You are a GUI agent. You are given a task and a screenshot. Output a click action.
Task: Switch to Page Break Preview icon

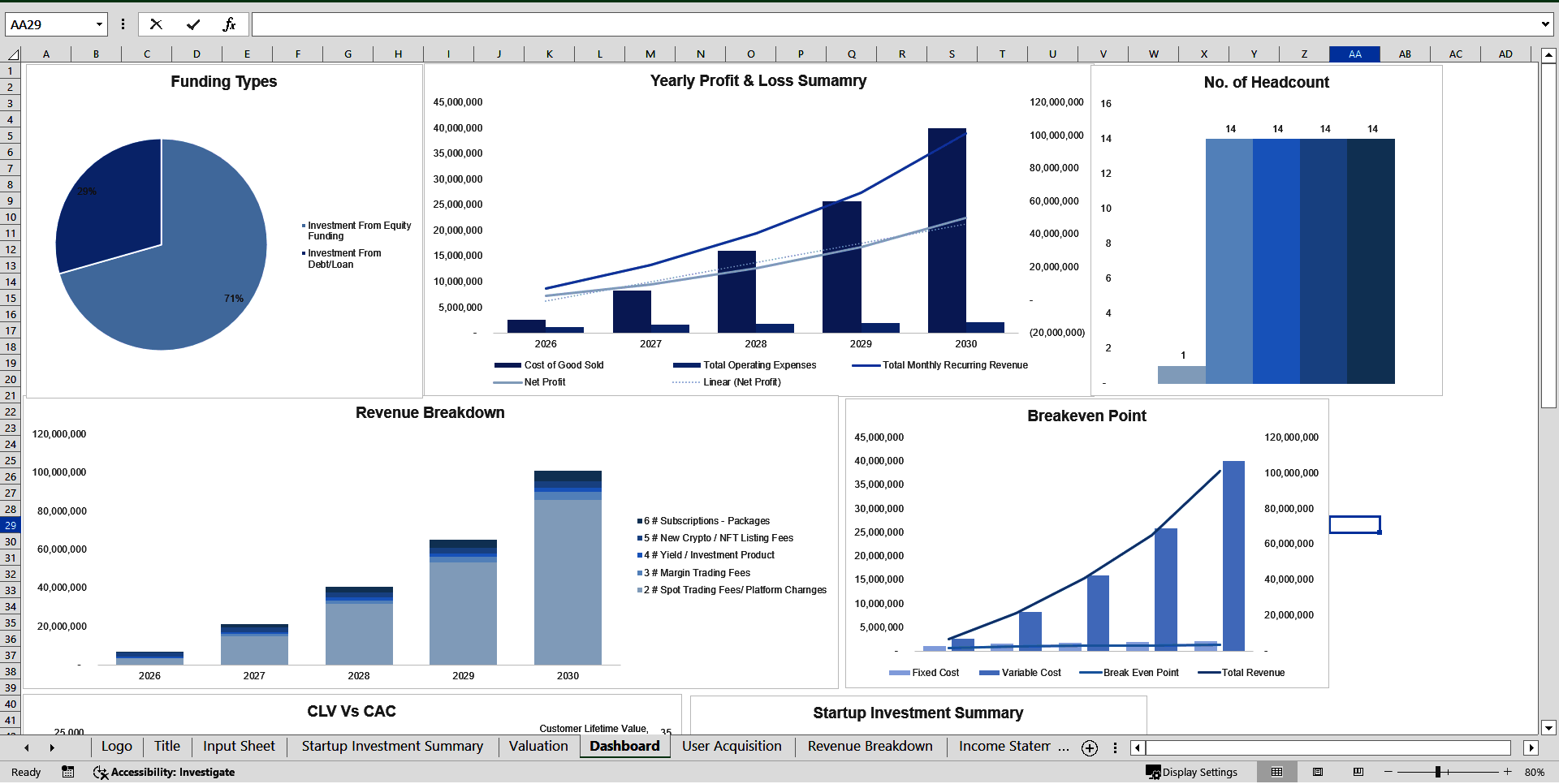pyautogui.click(x=1358, y=772)
